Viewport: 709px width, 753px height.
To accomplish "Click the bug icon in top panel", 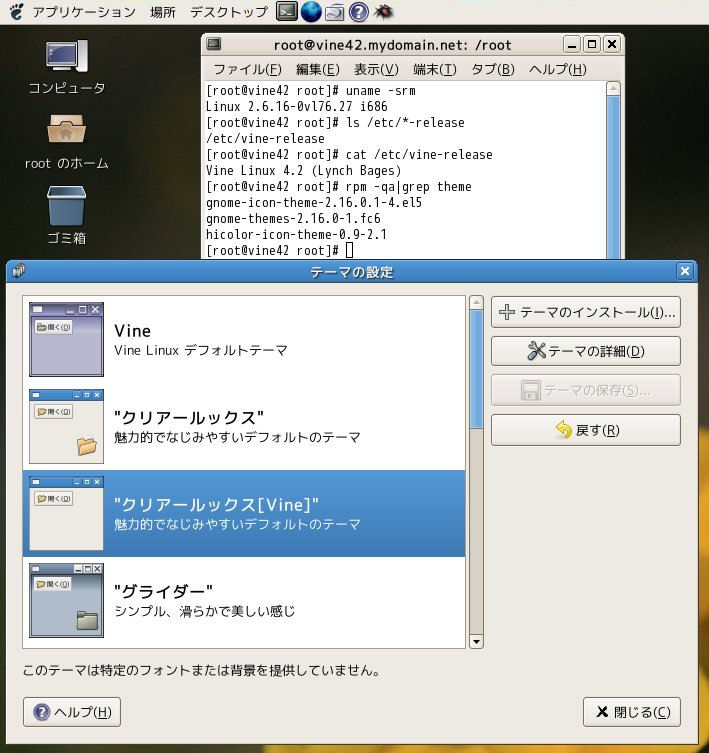I will click(383, 12).
